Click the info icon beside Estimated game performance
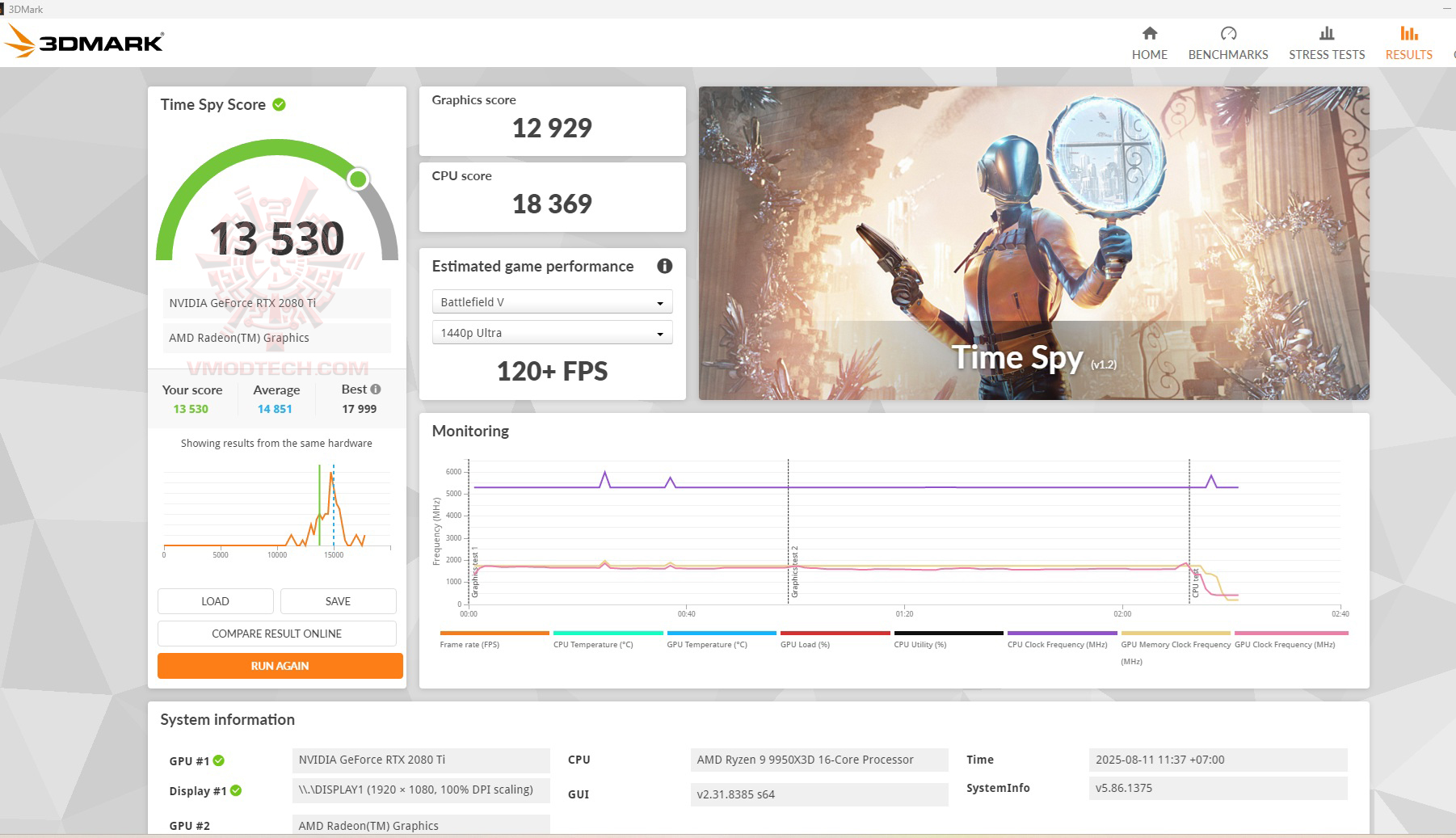Screen dimensions: 1456x838 point(664,266)
